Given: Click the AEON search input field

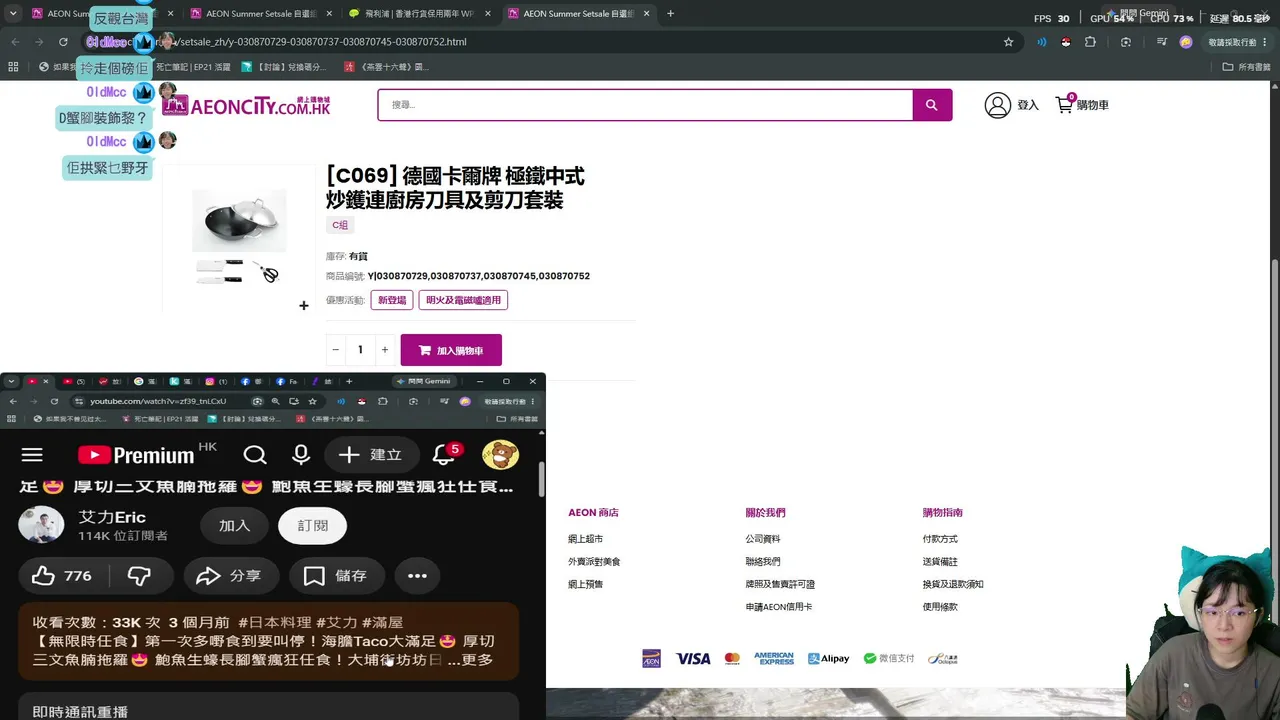Looking at the screenshot, I should [x=645, y=105].
